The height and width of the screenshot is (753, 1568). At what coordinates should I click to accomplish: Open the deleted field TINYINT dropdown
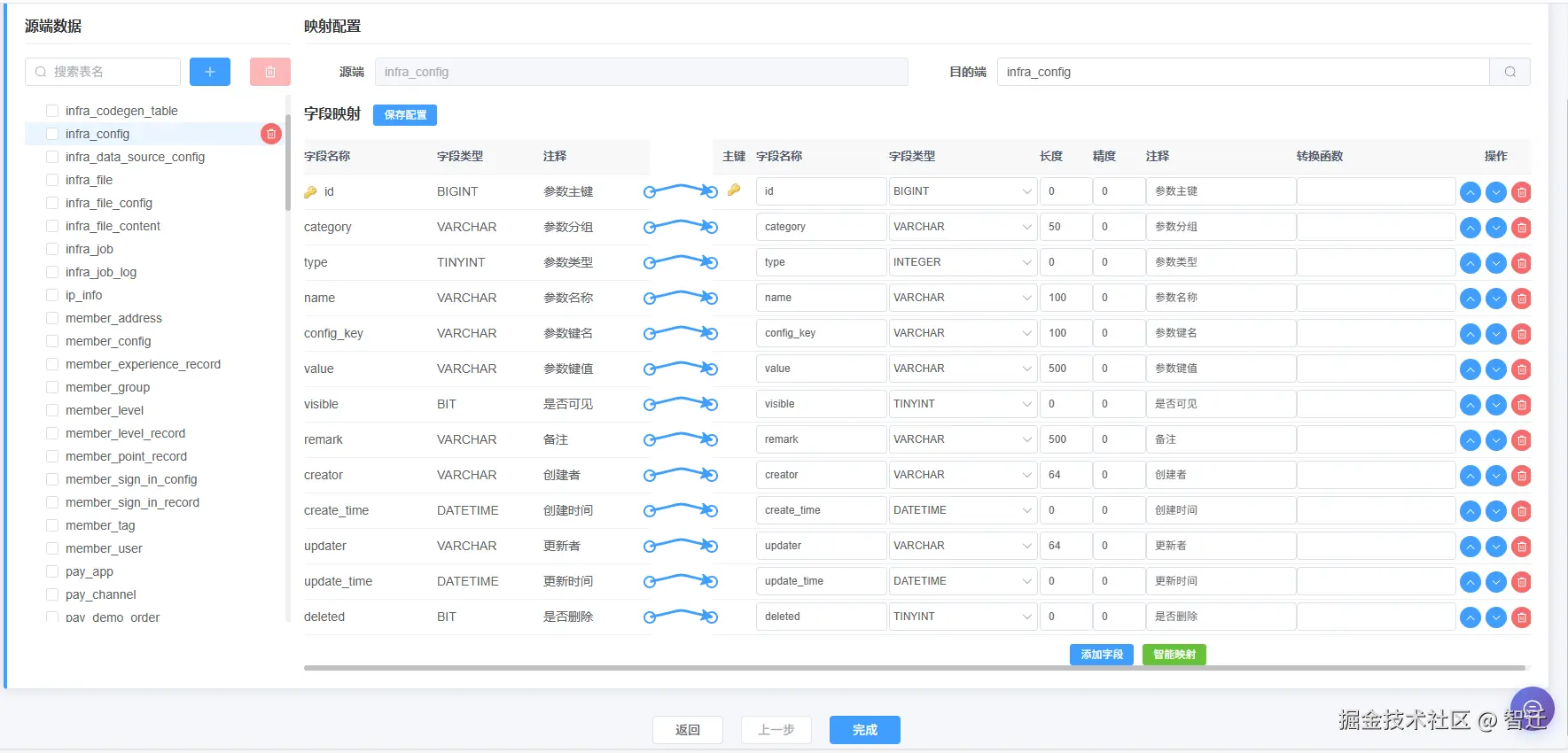coord(963,617)
